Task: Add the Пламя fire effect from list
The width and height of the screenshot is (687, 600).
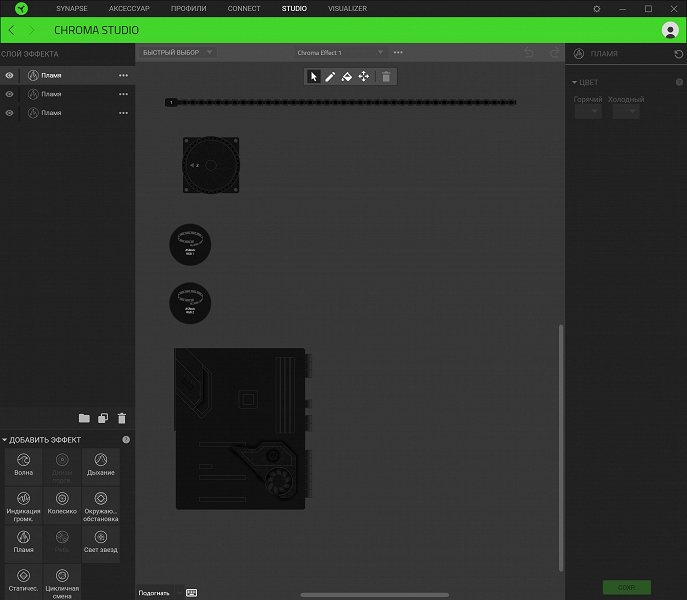Action: click(24, 542)
